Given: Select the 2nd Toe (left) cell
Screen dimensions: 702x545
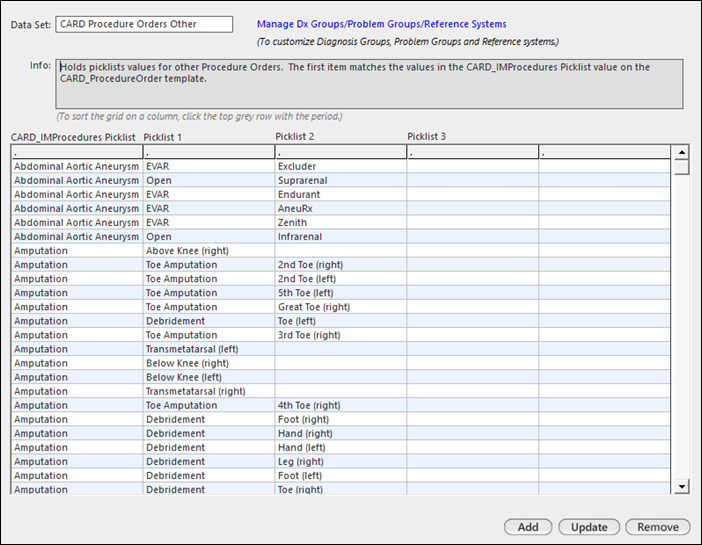Looking at the screenshot, I should (x=341, y=279).
